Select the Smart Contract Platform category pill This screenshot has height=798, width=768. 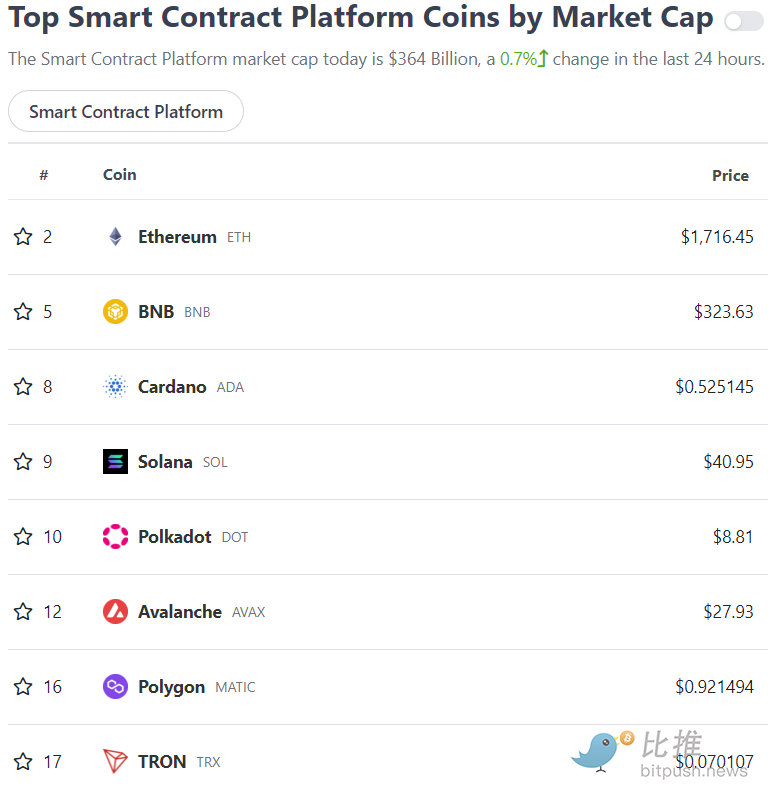(x=126, y=111)
